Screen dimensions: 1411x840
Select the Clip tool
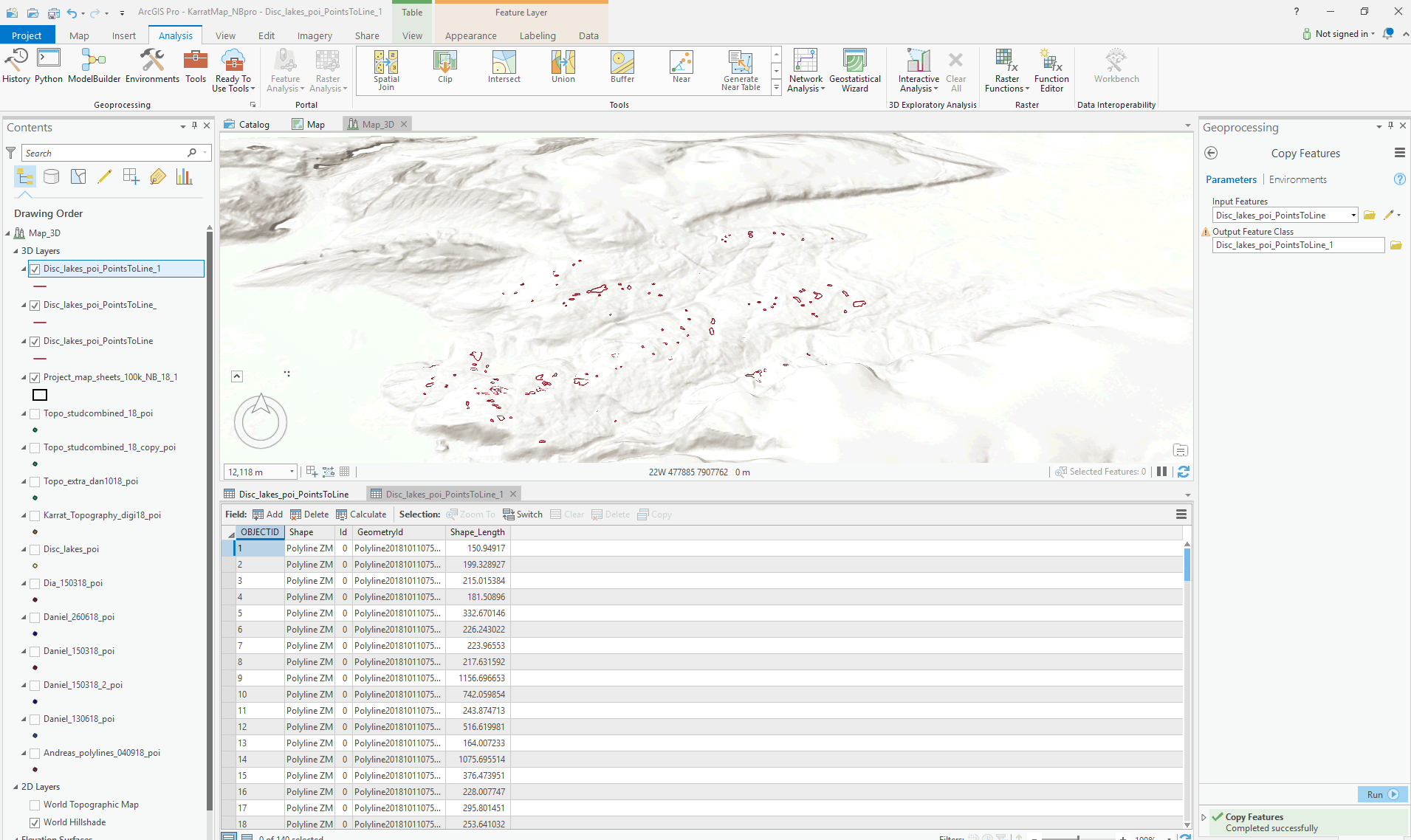[x=445, y=67]
